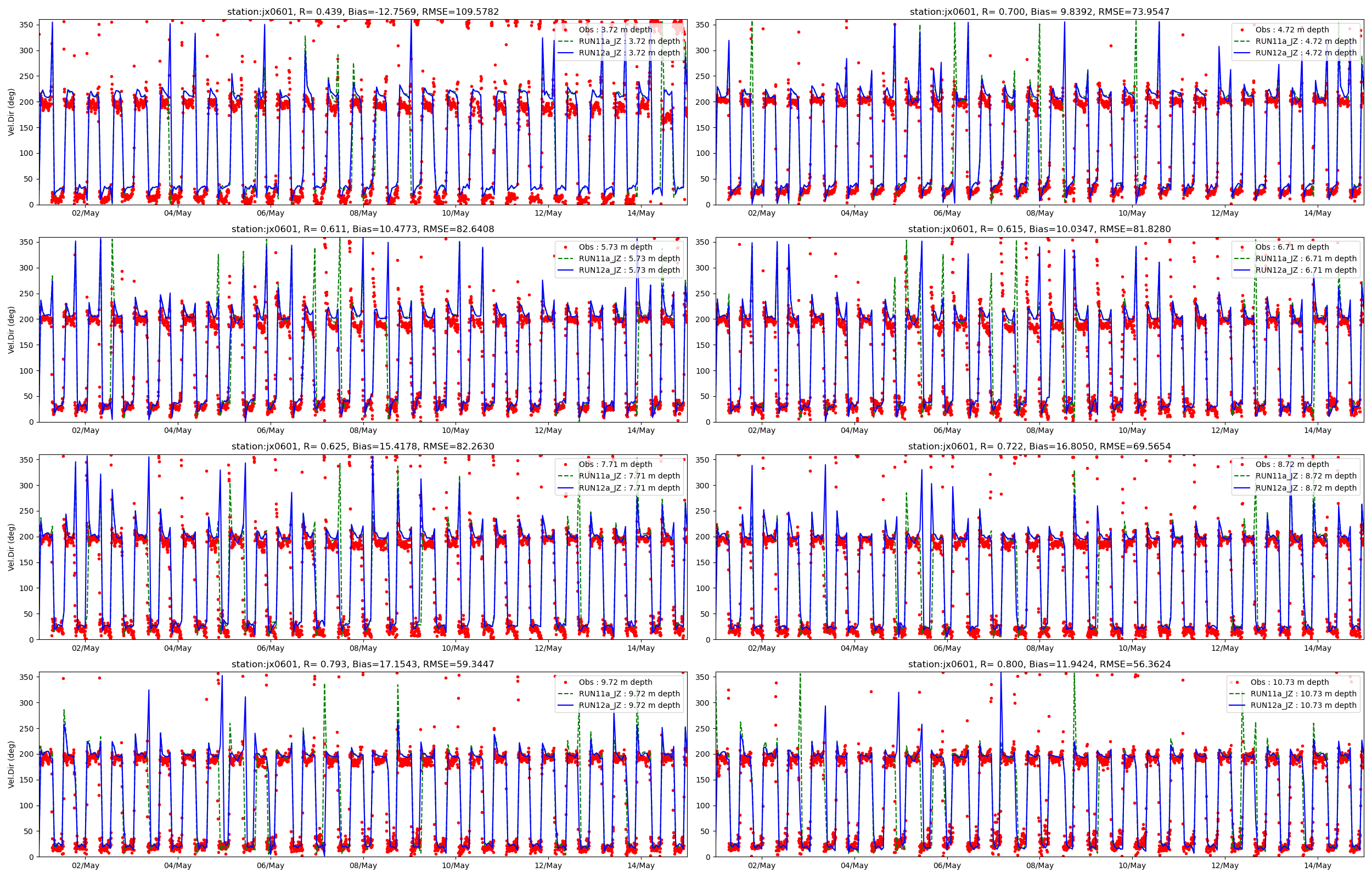
Task: Select the title showing R= 0.722
Action: [1039, 447]
